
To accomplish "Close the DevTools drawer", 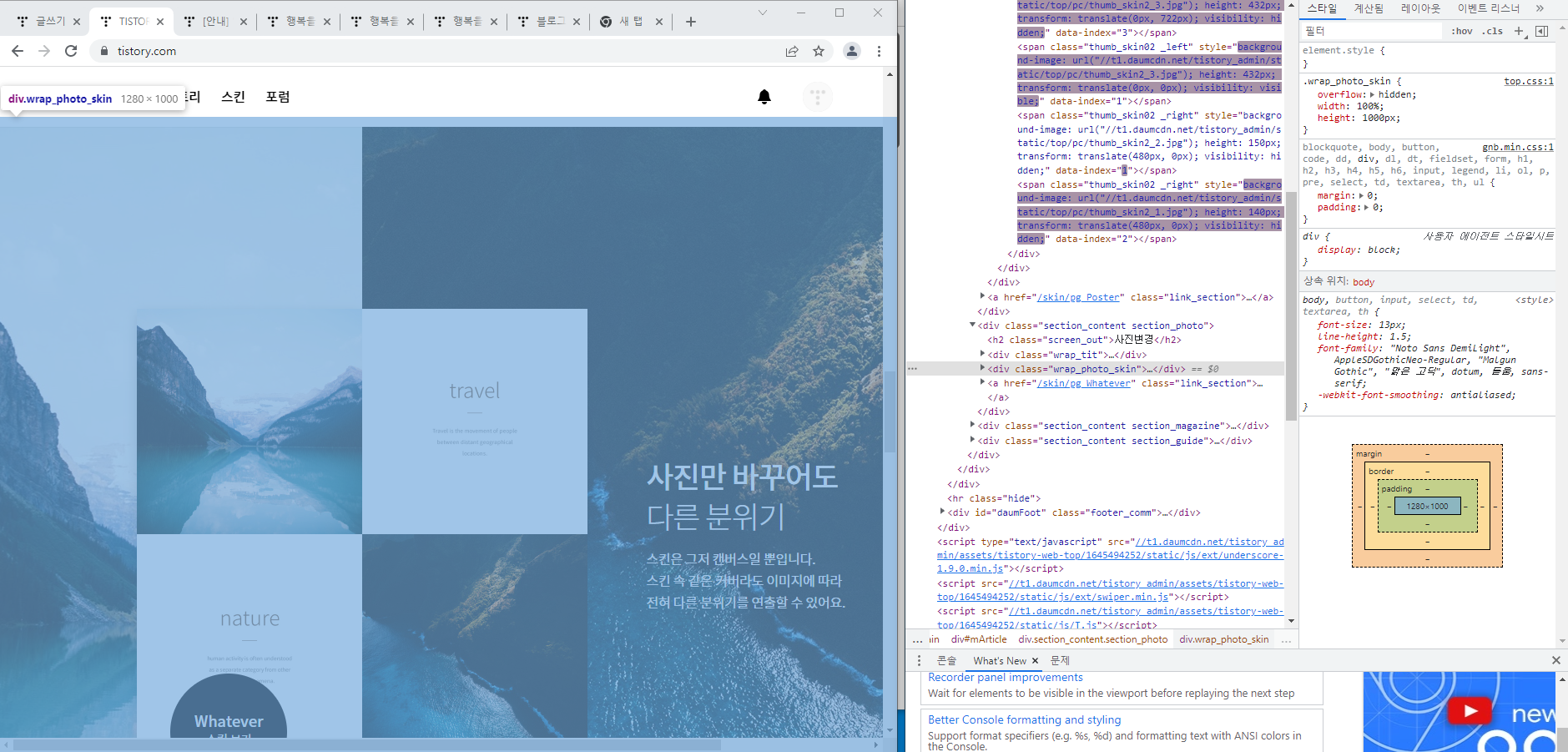I will (x=1555, y=660).
